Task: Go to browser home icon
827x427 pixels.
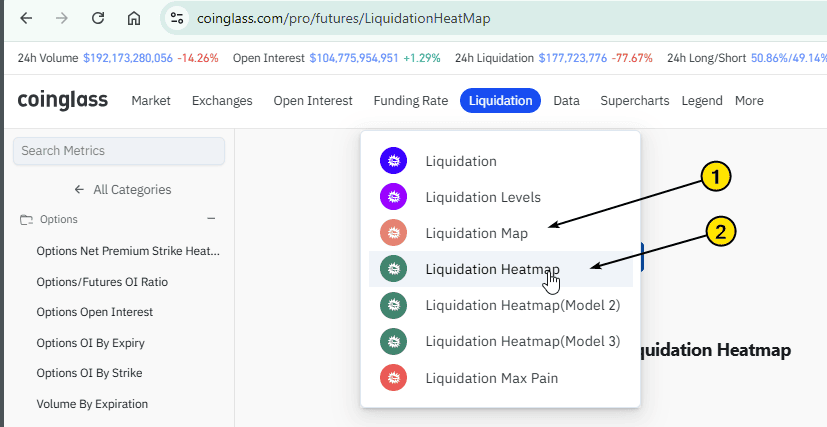Action: click(x=134, y=18)
